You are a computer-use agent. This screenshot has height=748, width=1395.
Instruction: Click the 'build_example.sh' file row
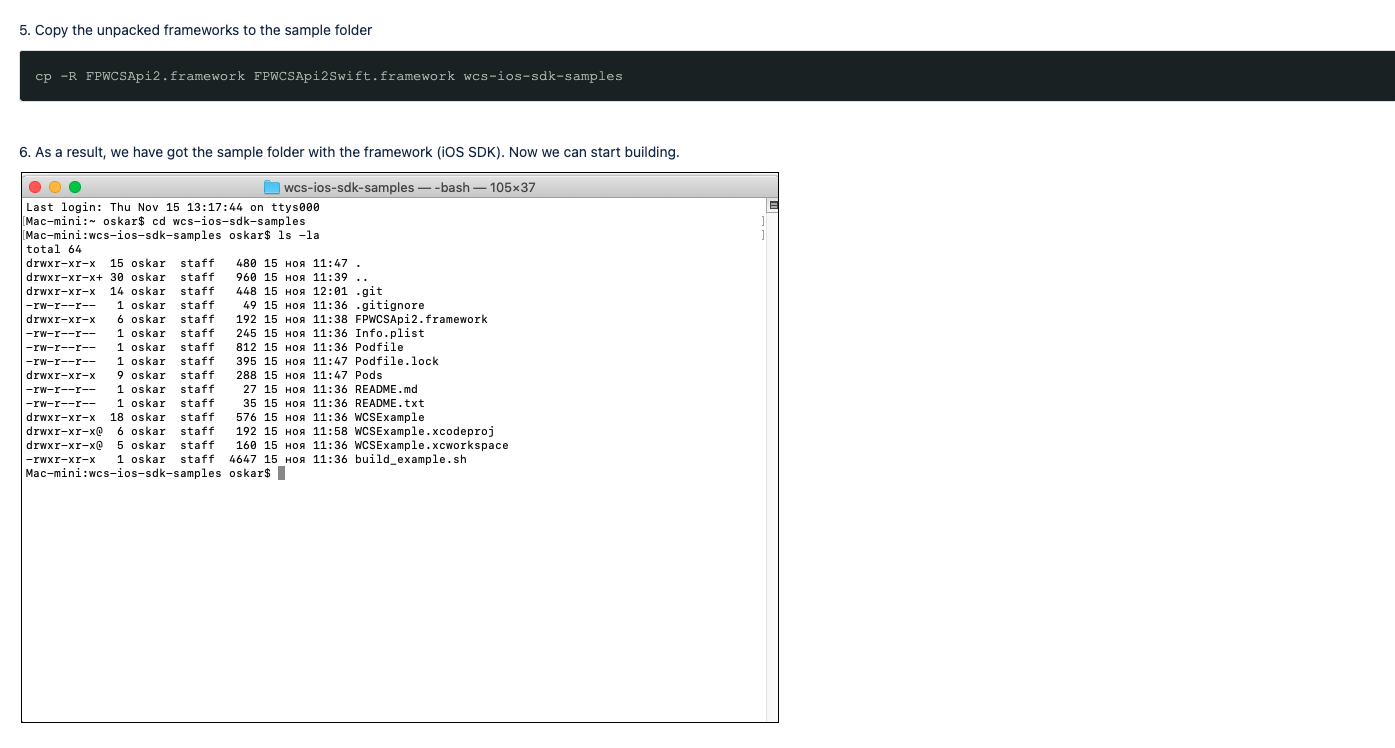246,459
